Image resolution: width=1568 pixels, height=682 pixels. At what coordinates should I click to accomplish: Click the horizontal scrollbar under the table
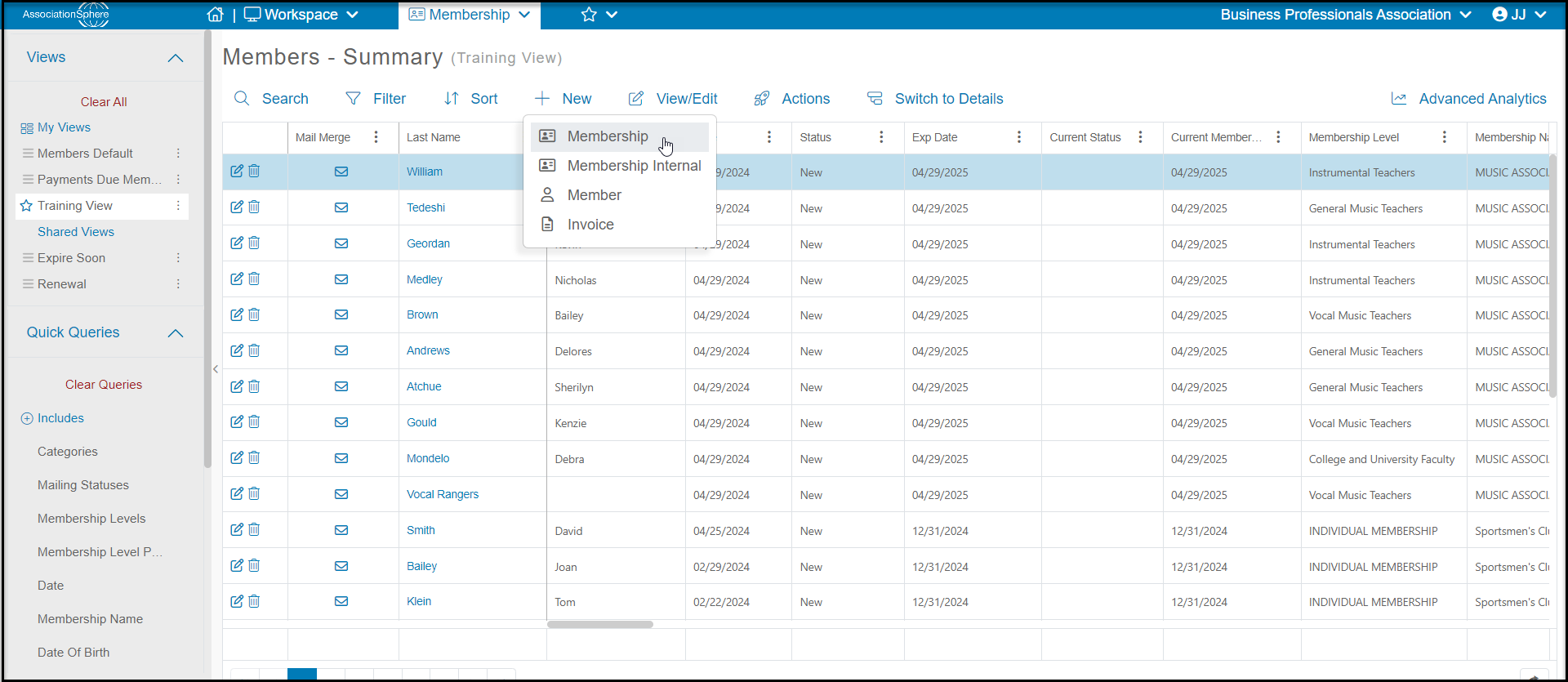(600, 625)
